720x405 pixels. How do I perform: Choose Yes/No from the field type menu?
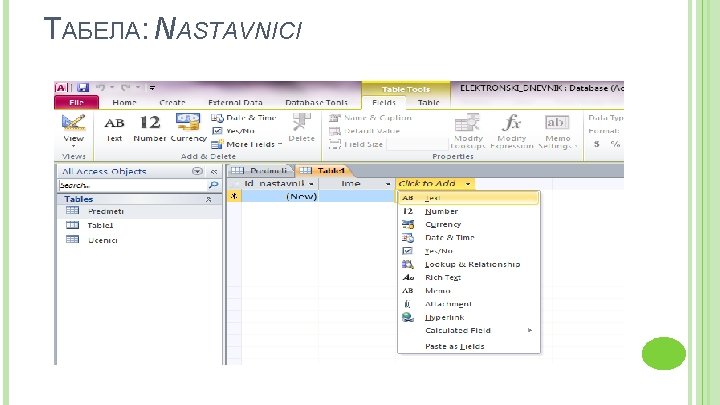[x=468, y=251]
